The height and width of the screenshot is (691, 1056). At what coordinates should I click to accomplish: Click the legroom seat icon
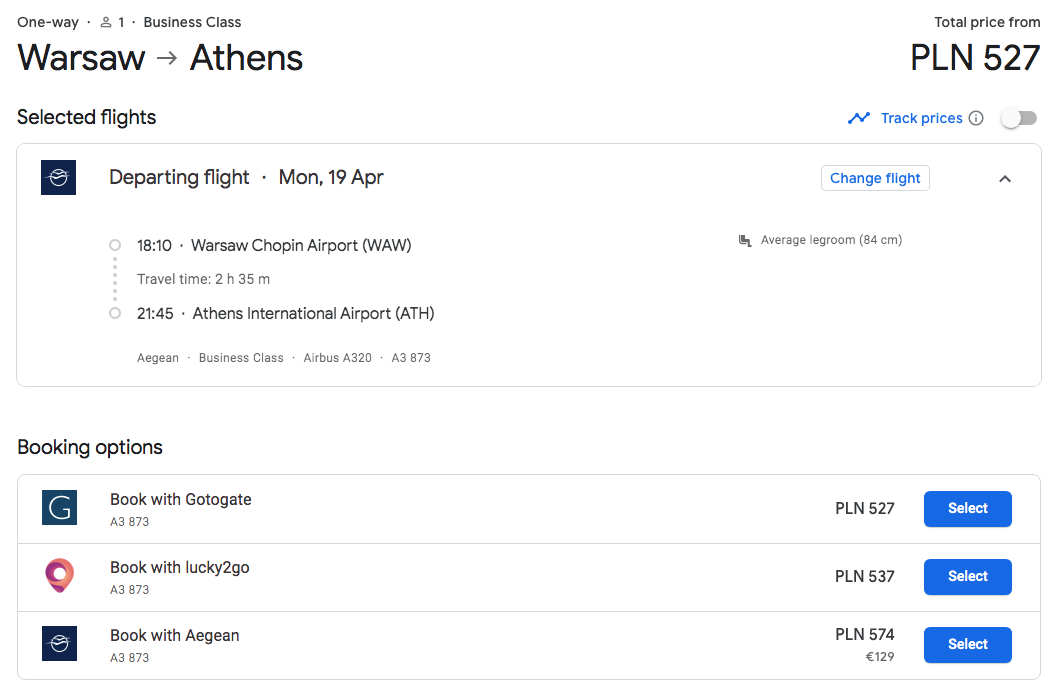(x=745, y=240)
